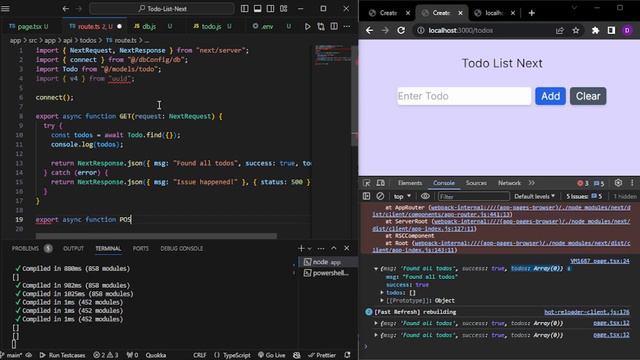Open errors and warnings status indicator
640x360 pixels.
[106, 355]
